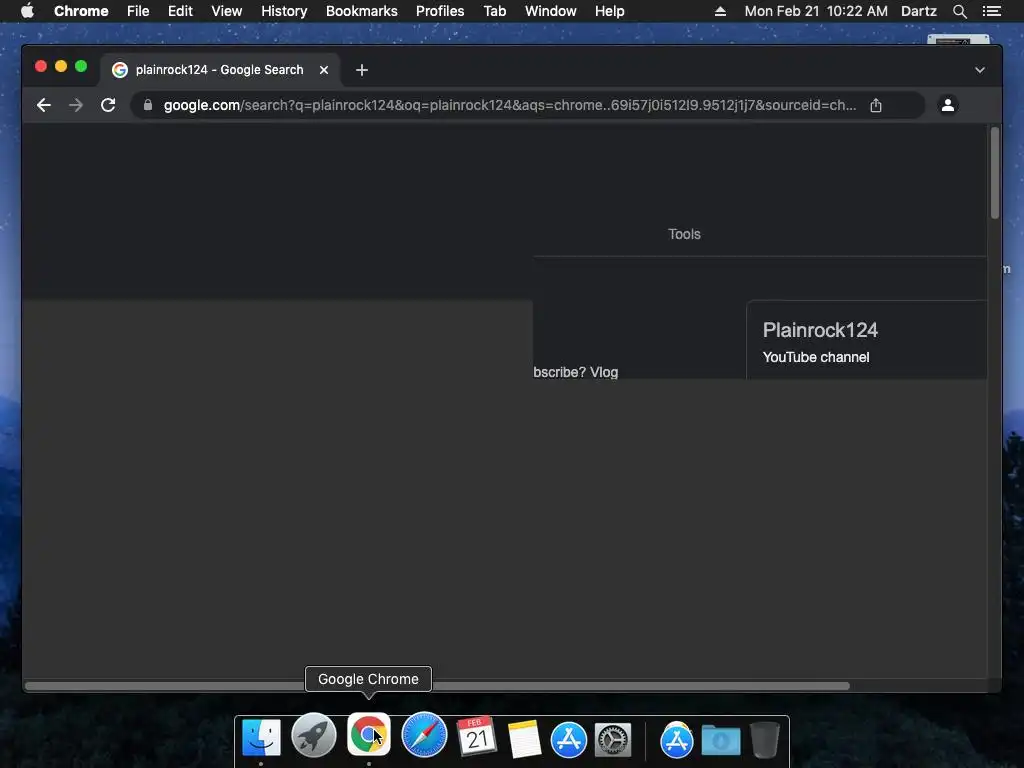Open the Apple menu
The width and height of the screenshot is (1024, 768).
click(x=27, y=11)
